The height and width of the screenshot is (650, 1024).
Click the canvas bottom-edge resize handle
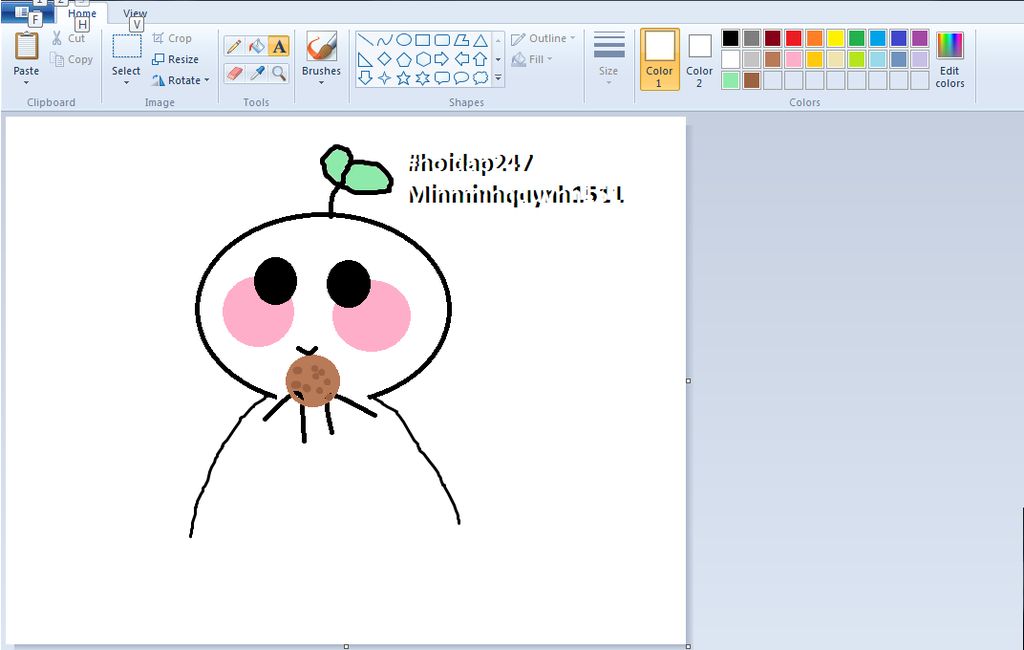[x=346, y=647]
